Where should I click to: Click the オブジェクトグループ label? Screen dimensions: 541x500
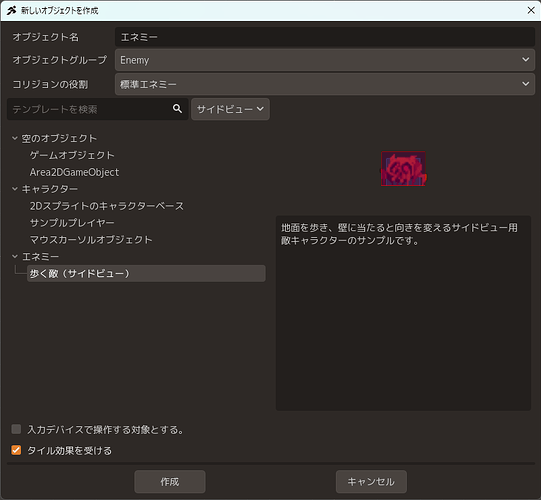(x=60, y=60)
